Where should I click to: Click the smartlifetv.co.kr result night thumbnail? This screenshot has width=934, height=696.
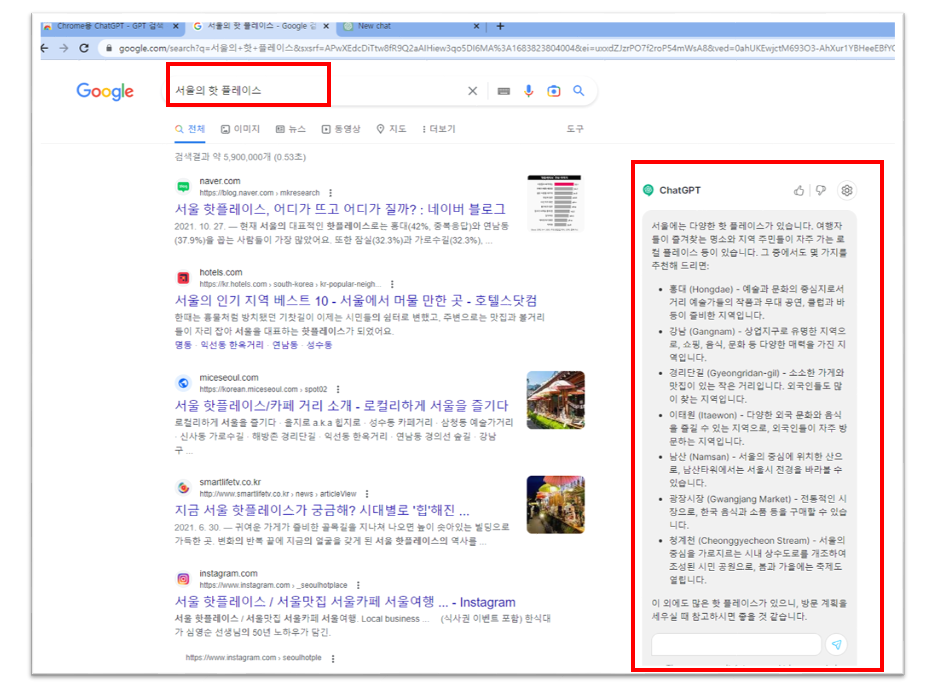coord(556,505)
